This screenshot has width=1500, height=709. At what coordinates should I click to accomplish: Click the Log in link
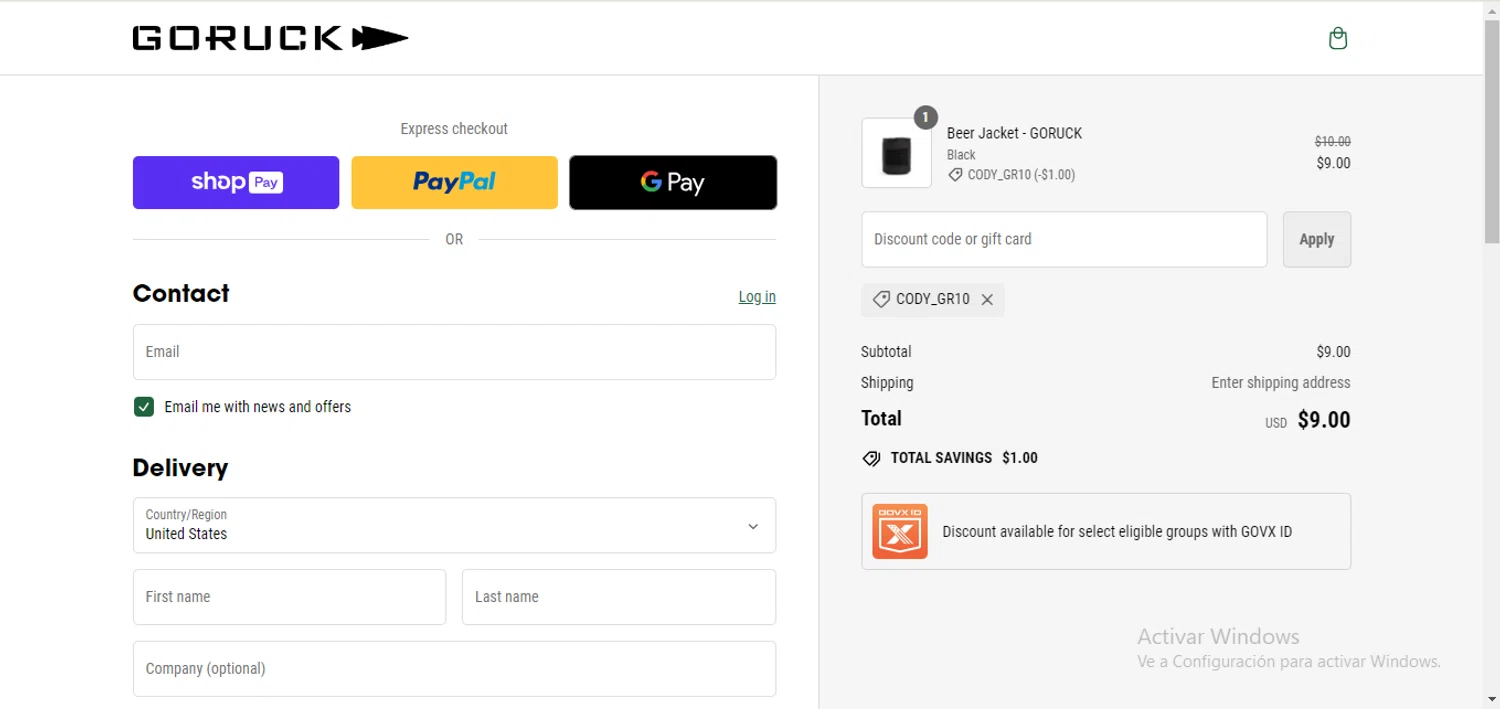757,297
